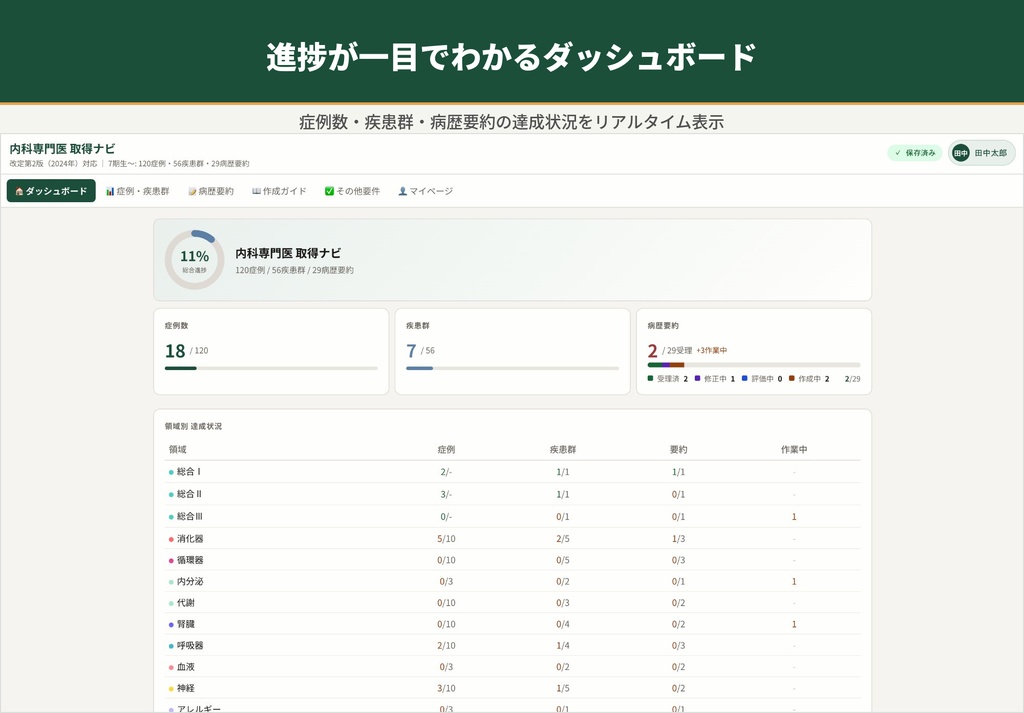Click the 1/3 要約 value for 消化器
The height and width of the screenshot is (713, 1024).
coord(679,539)
